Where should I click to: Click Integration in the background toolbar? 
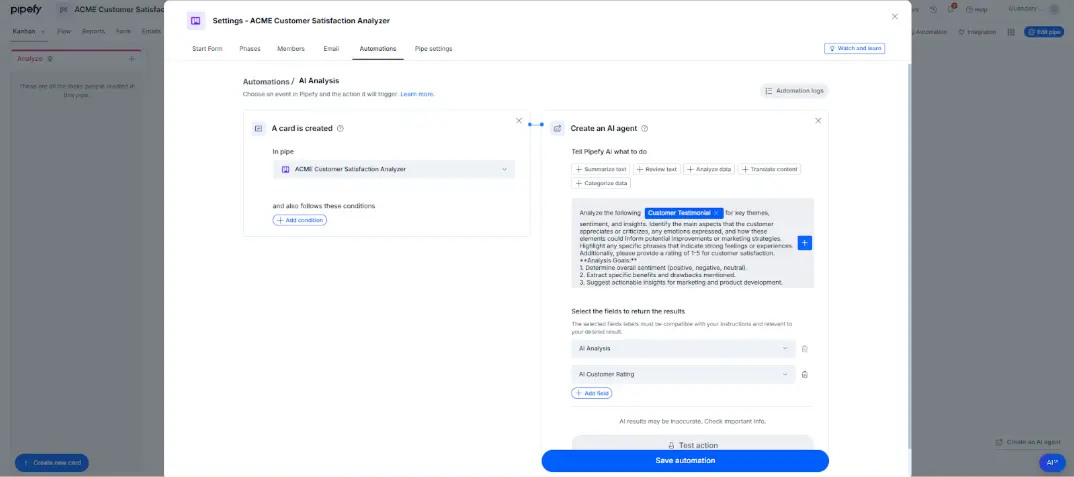(977, 32)
